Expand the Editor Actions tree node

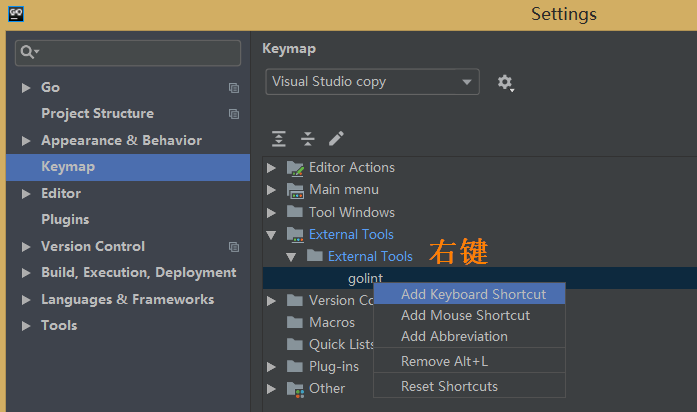pos(271,168)
